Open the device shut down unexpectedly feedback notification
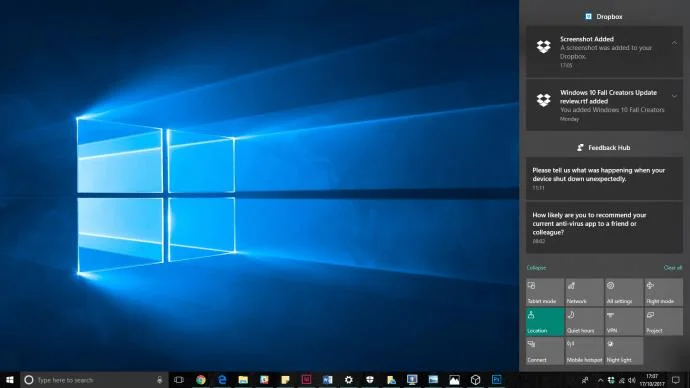This screenshot has width=690, height=388. [604, 179]
